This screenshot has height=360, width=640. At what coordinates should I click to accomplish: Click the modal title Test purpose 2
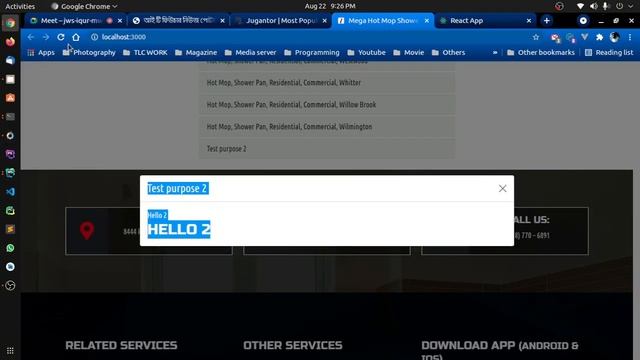pos(178,189)
